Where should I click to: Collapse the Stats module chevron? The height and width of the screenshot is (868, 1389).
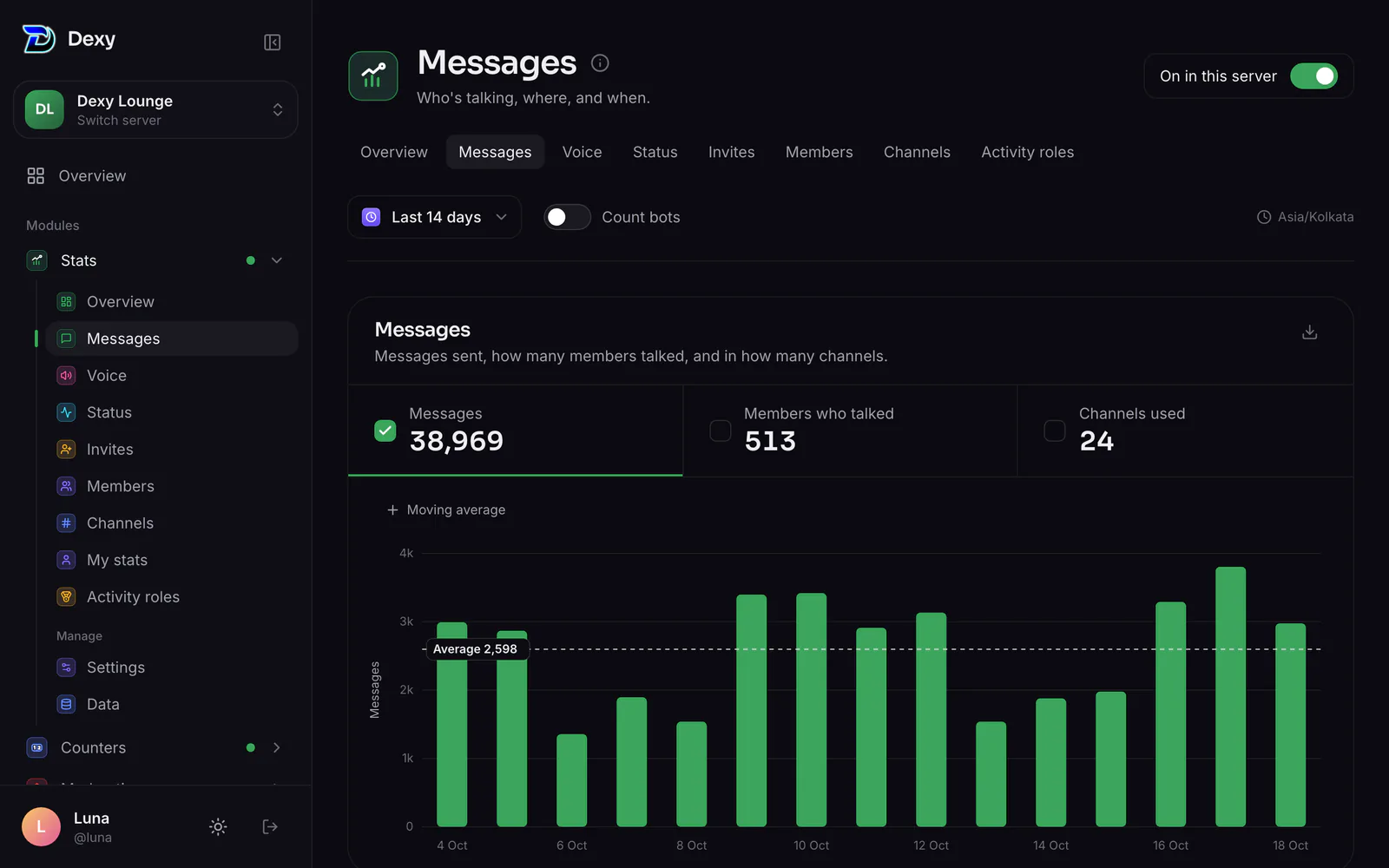[277, 260]
